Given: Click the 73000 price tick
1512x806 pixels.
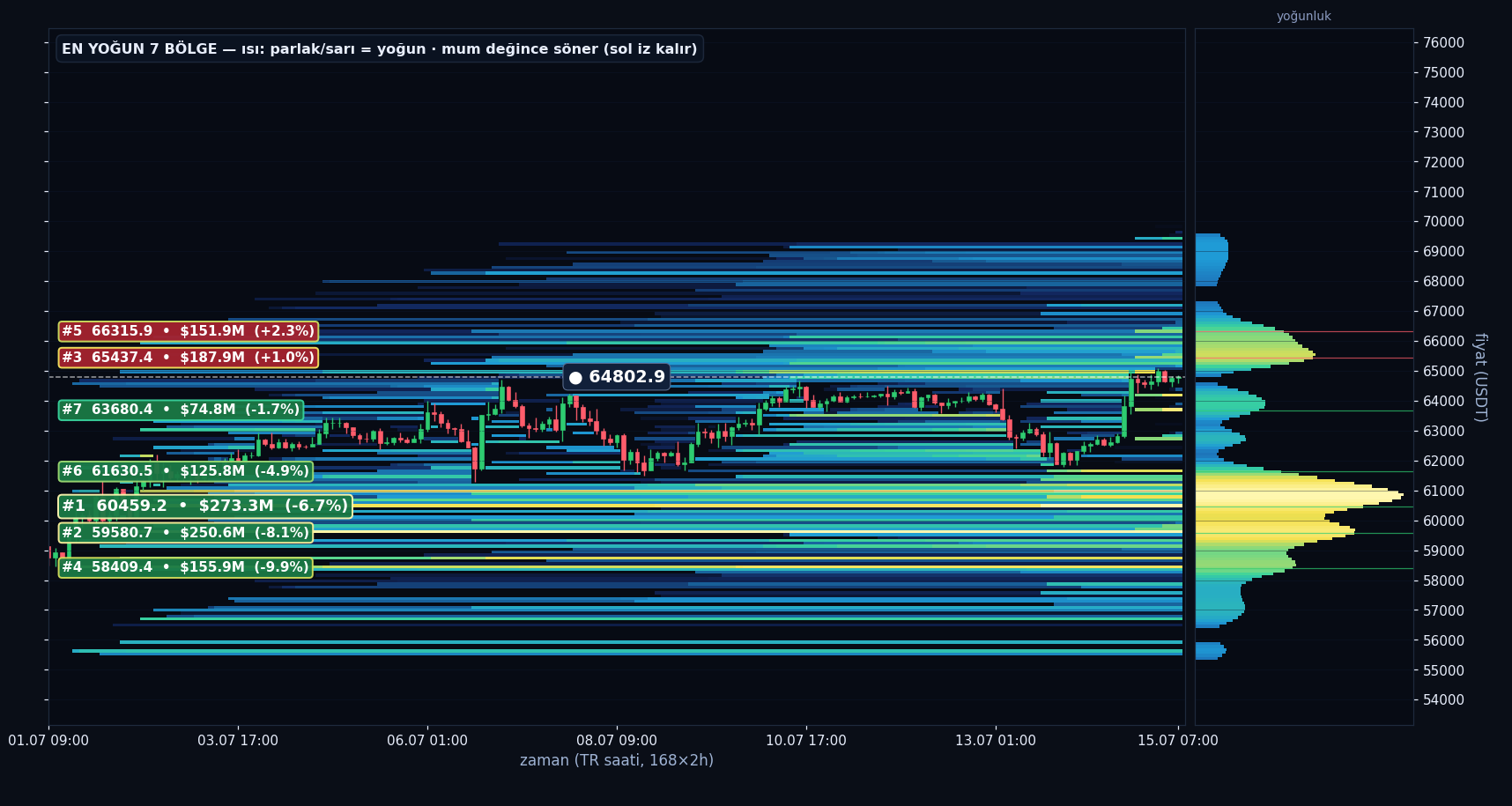Looking at the screenshot, I should [1443, 132].
